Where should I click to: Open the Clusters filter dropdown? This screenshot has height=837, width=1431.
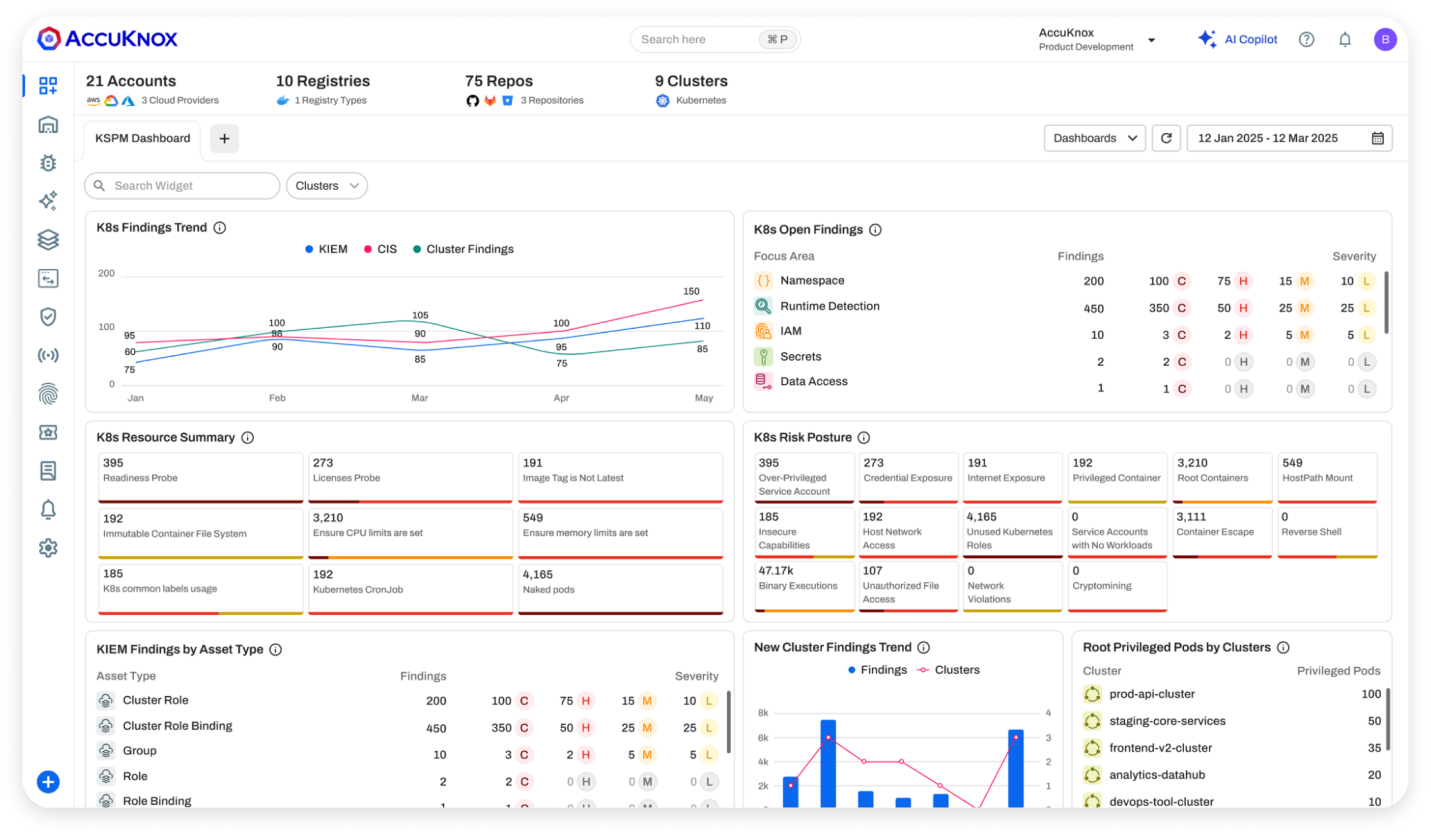(327, 185)
